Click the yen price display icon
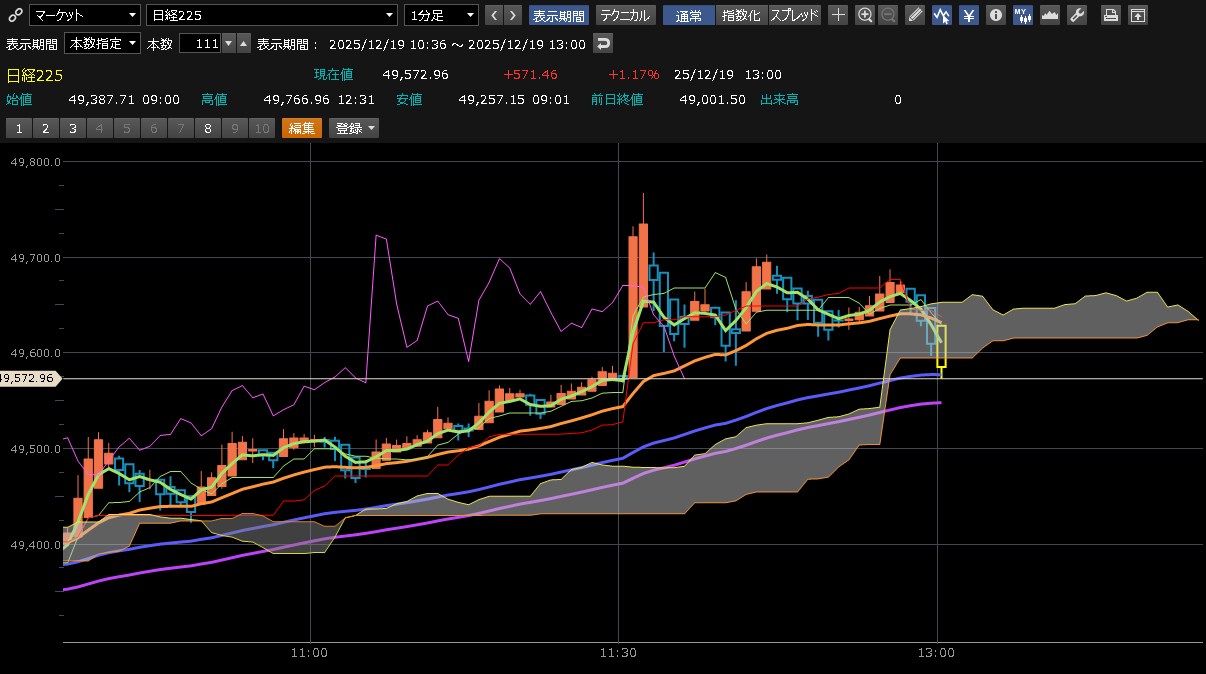The height and width of the screenshot is (674, 1206). pos(969,15)
